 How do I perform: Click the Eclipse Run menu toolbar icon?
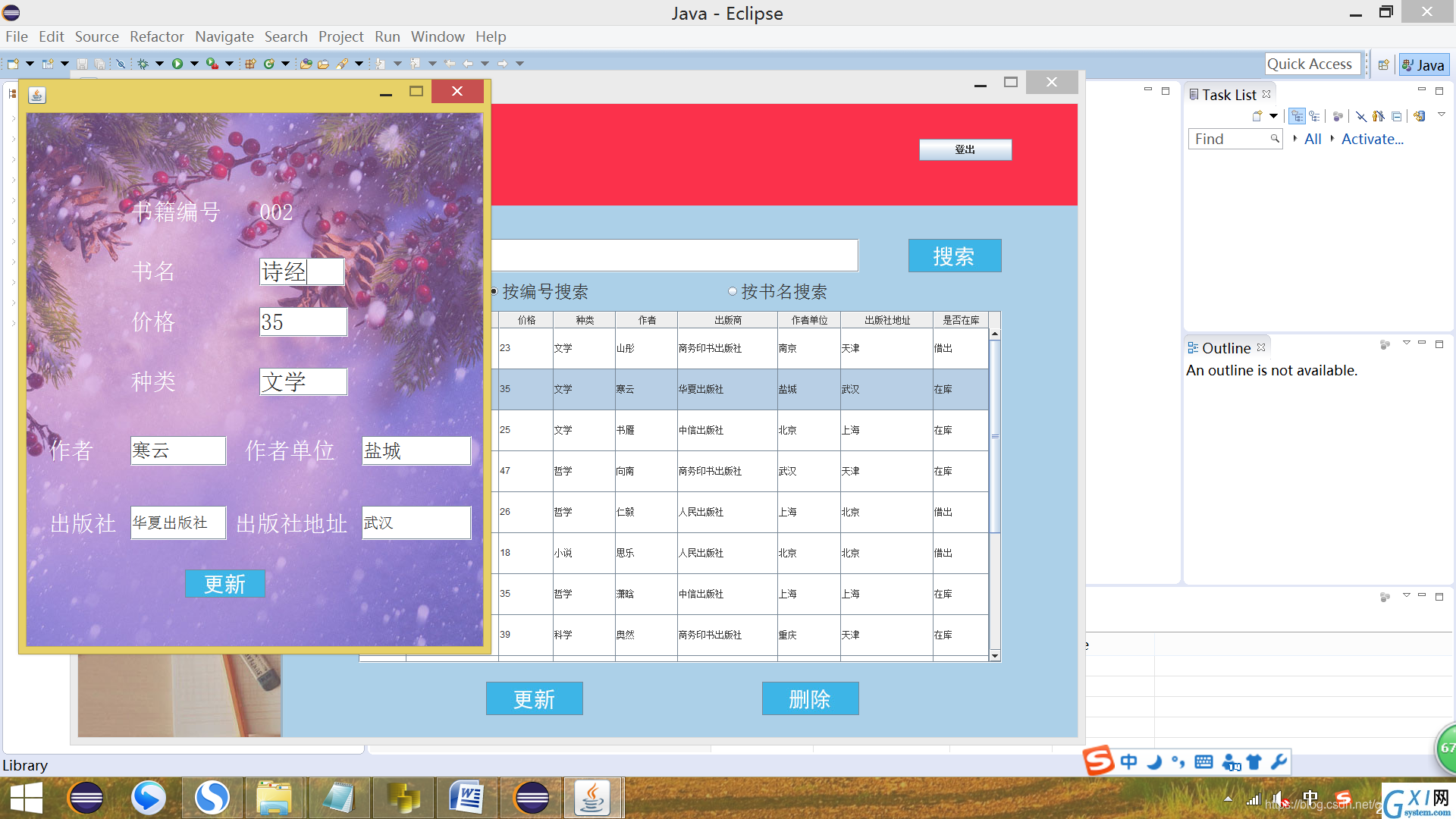click(177, 63)
